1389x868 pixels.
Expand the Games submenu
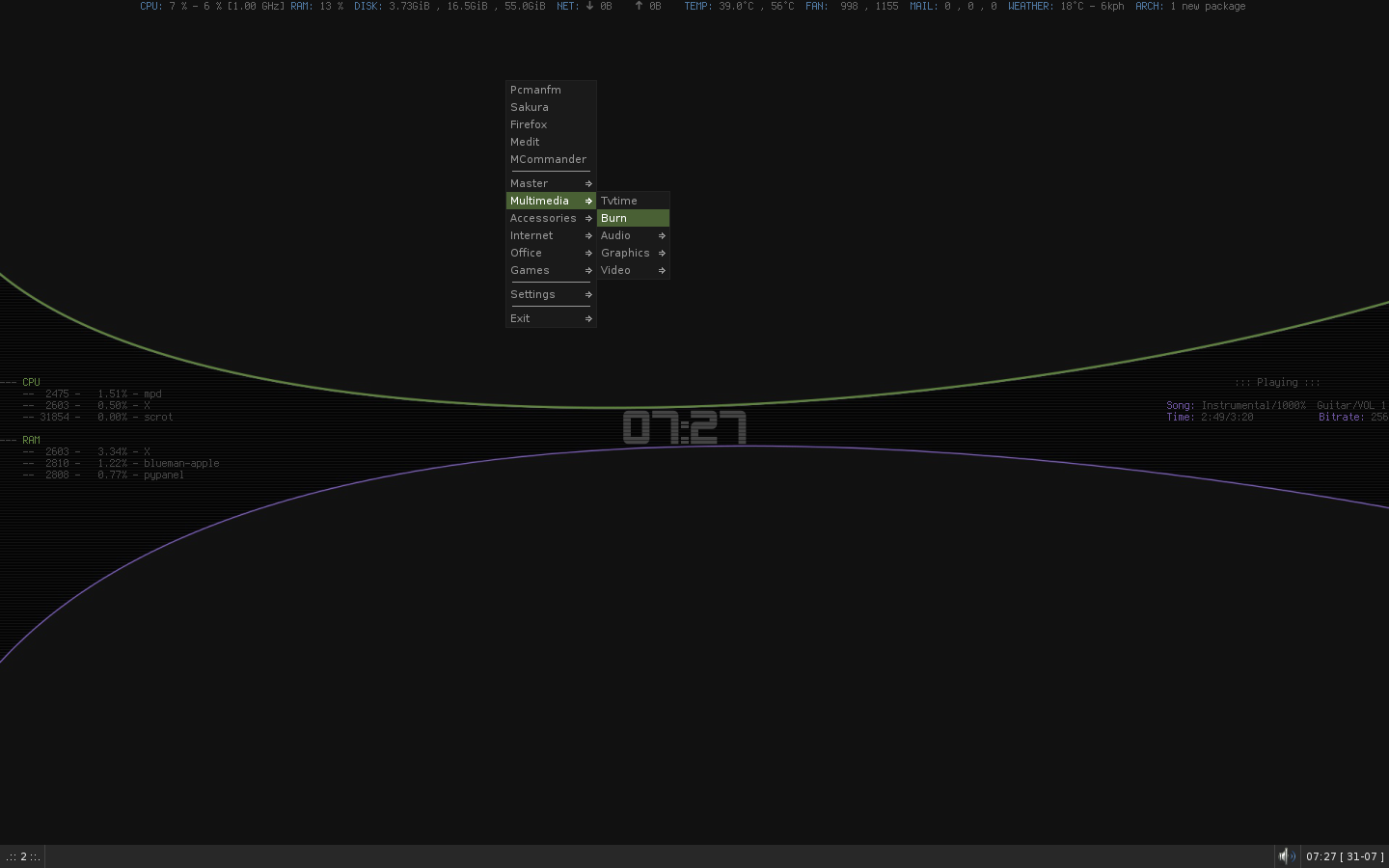(551, 270)
